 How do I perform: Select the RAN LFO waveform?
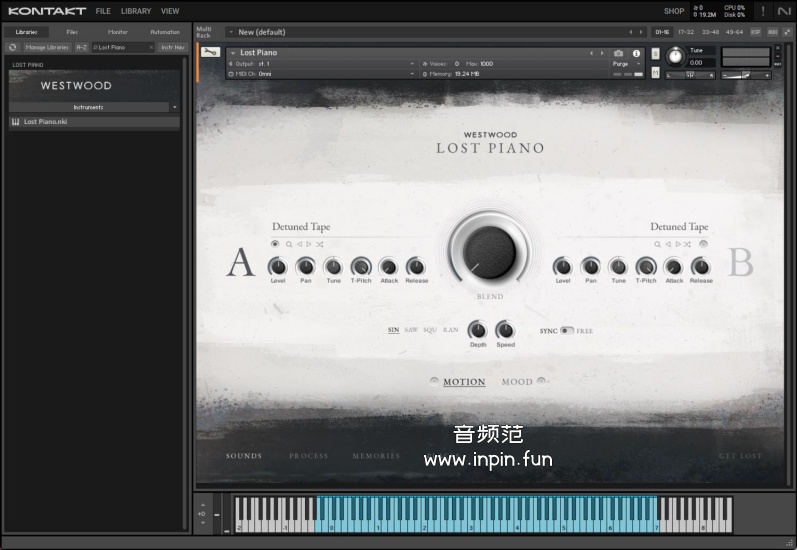(450, 330)
